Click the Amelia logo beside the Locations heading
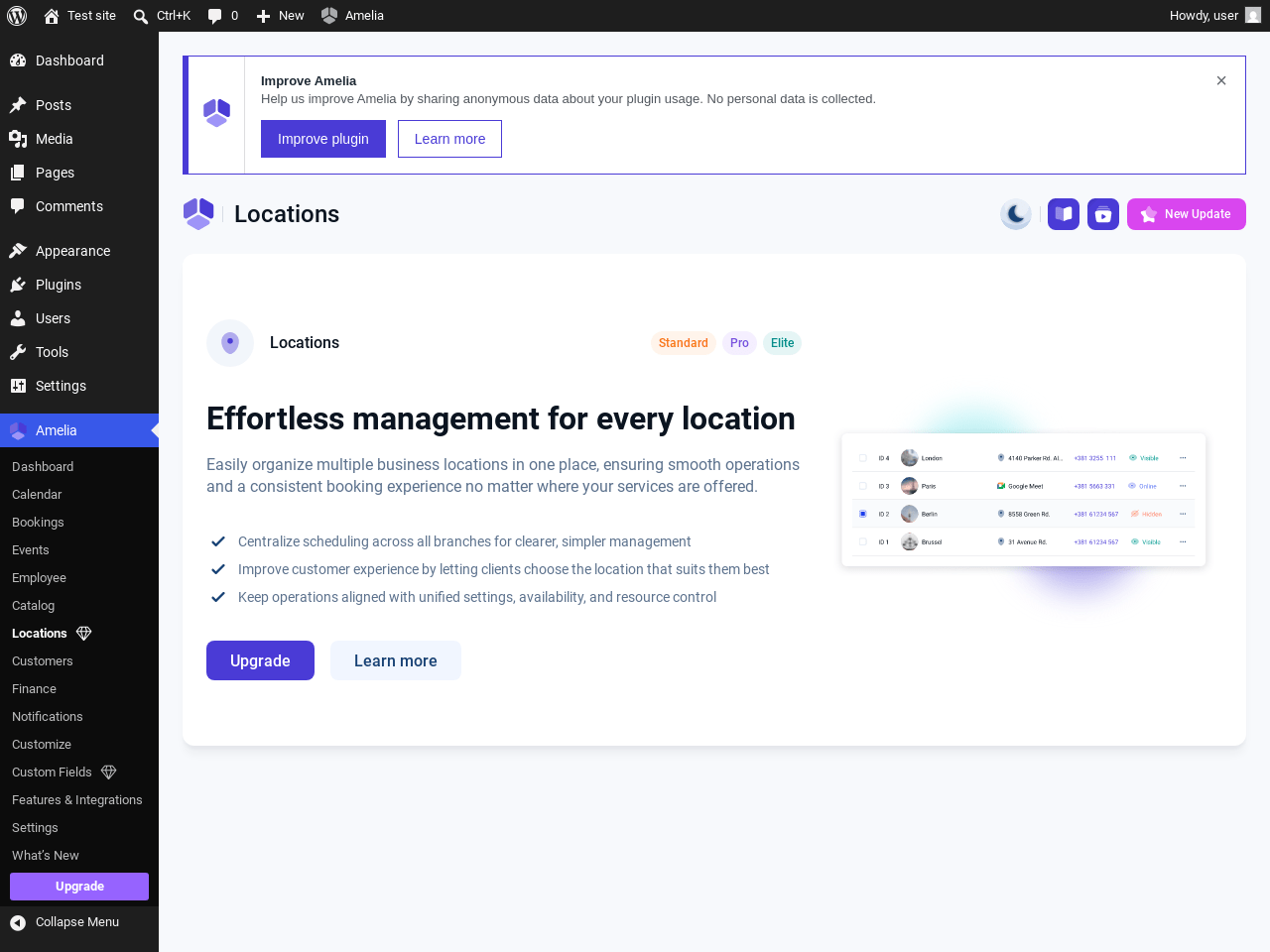This screenshot has width=1270, height=952. click(x=198, y=214)
